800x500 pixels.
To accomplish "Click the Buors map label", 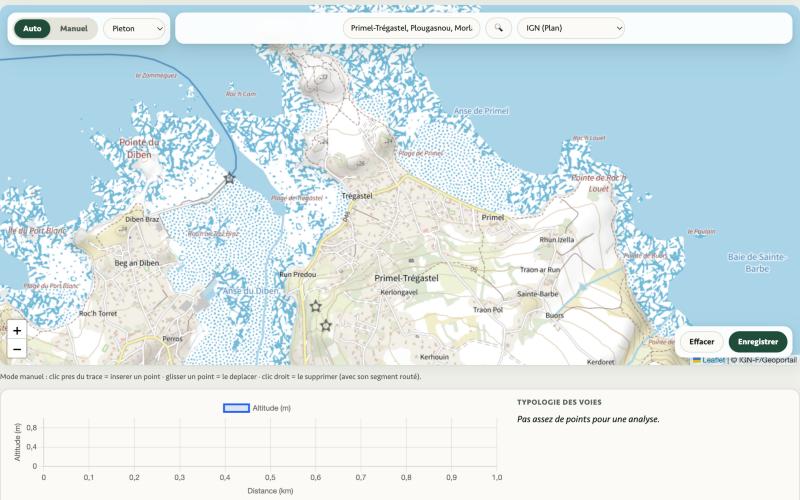I will pos(555,315).
